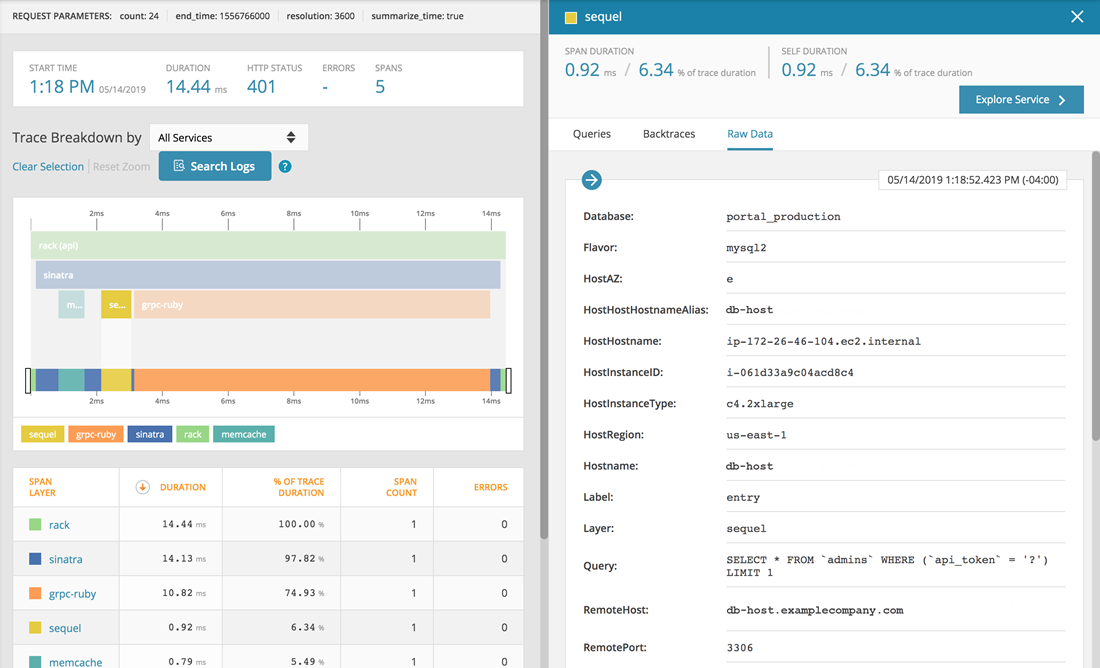Switch to the Queries tab
Screen dimensions: 1100x668
coord(592,134)
